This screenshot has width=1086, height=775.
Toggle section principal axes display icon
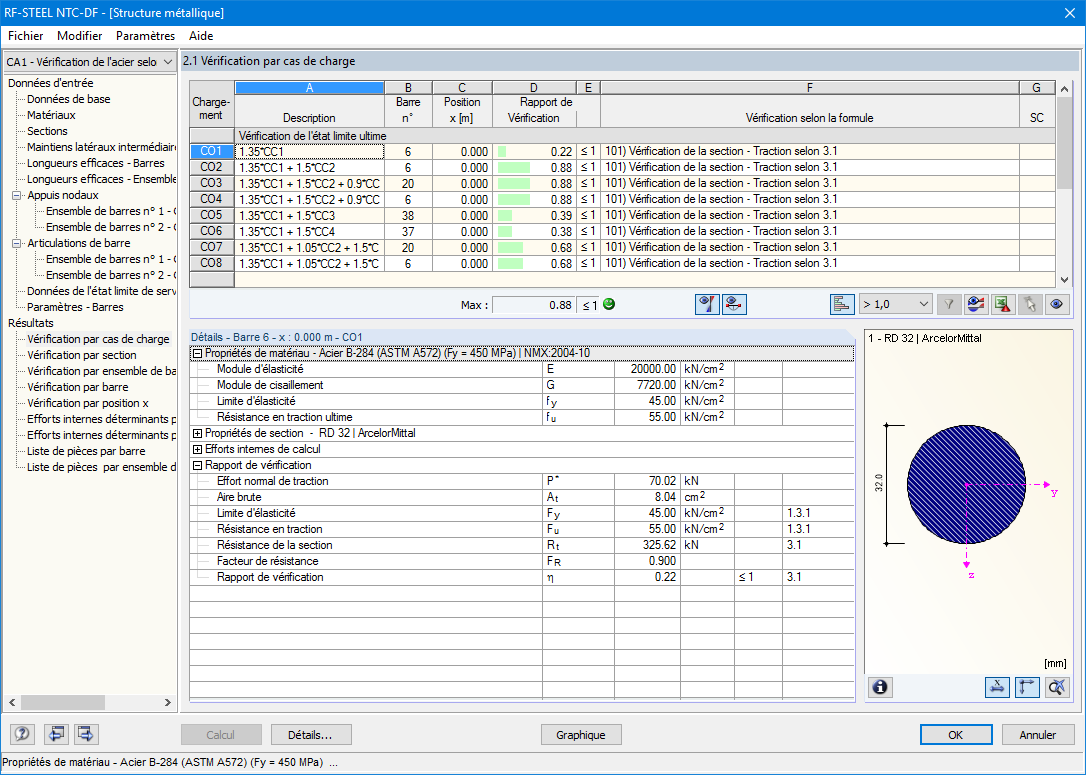[x=1027, y=687]
